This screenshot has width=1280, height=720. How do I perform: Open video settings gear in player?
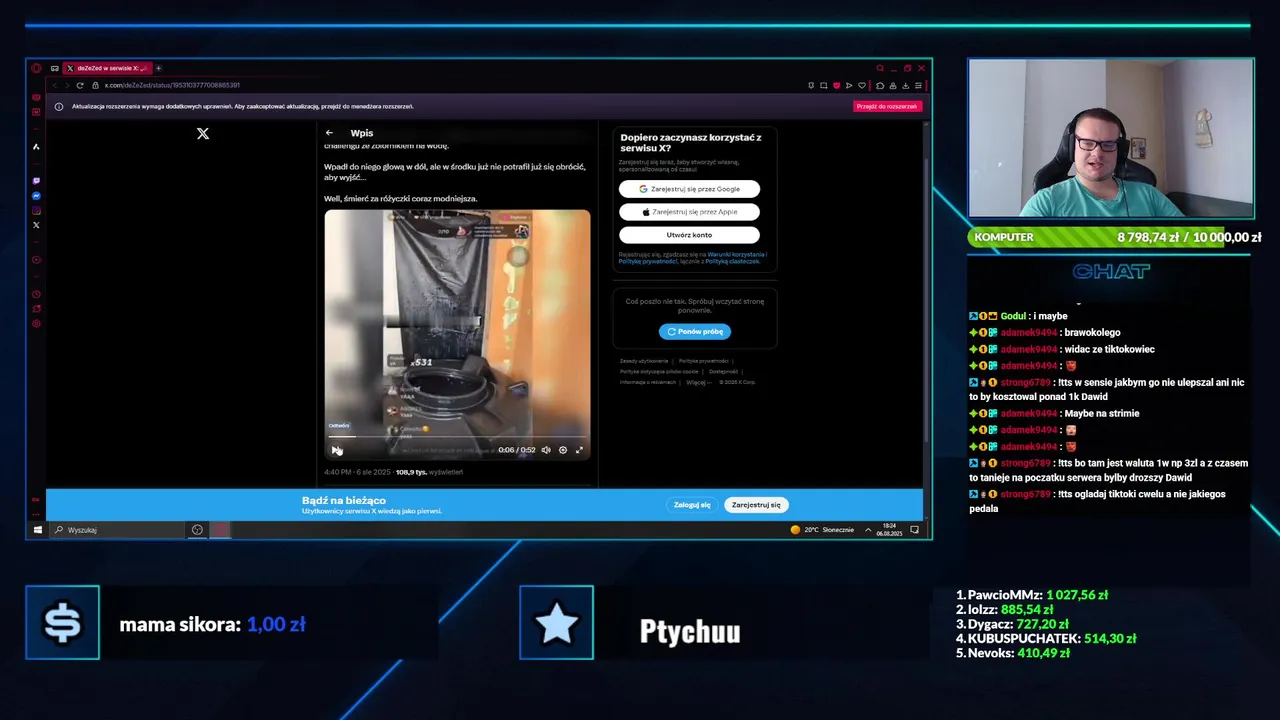tap(563, 450)
